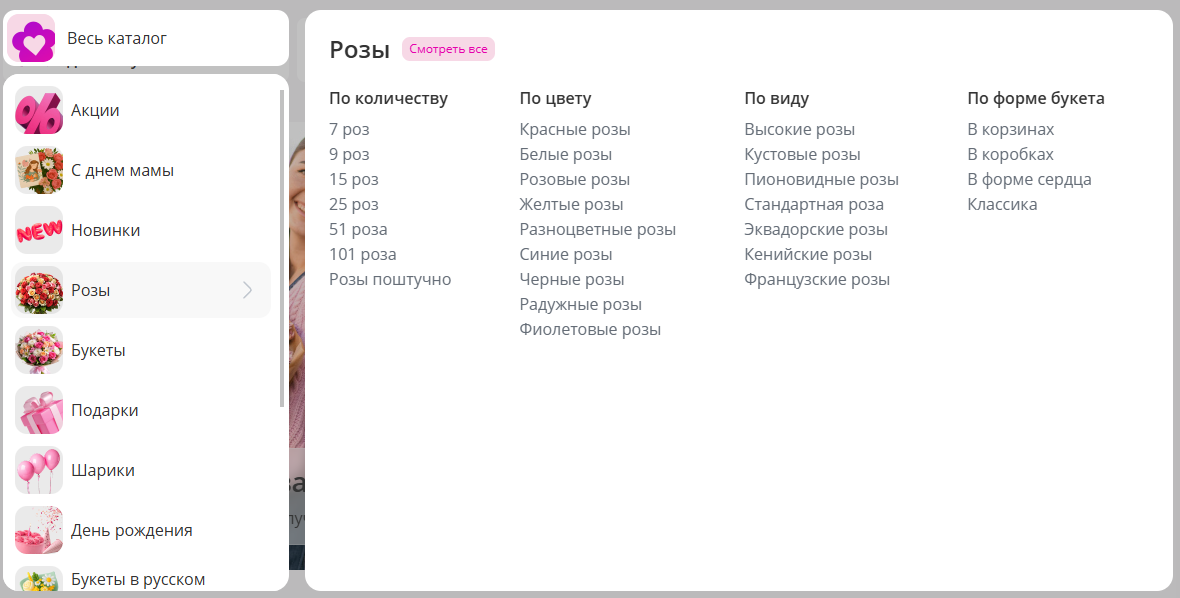Viewport: 1180px width, 598px height.
Task: Expand the Розы submenu chevron arrow
Action: click(248, 290)
